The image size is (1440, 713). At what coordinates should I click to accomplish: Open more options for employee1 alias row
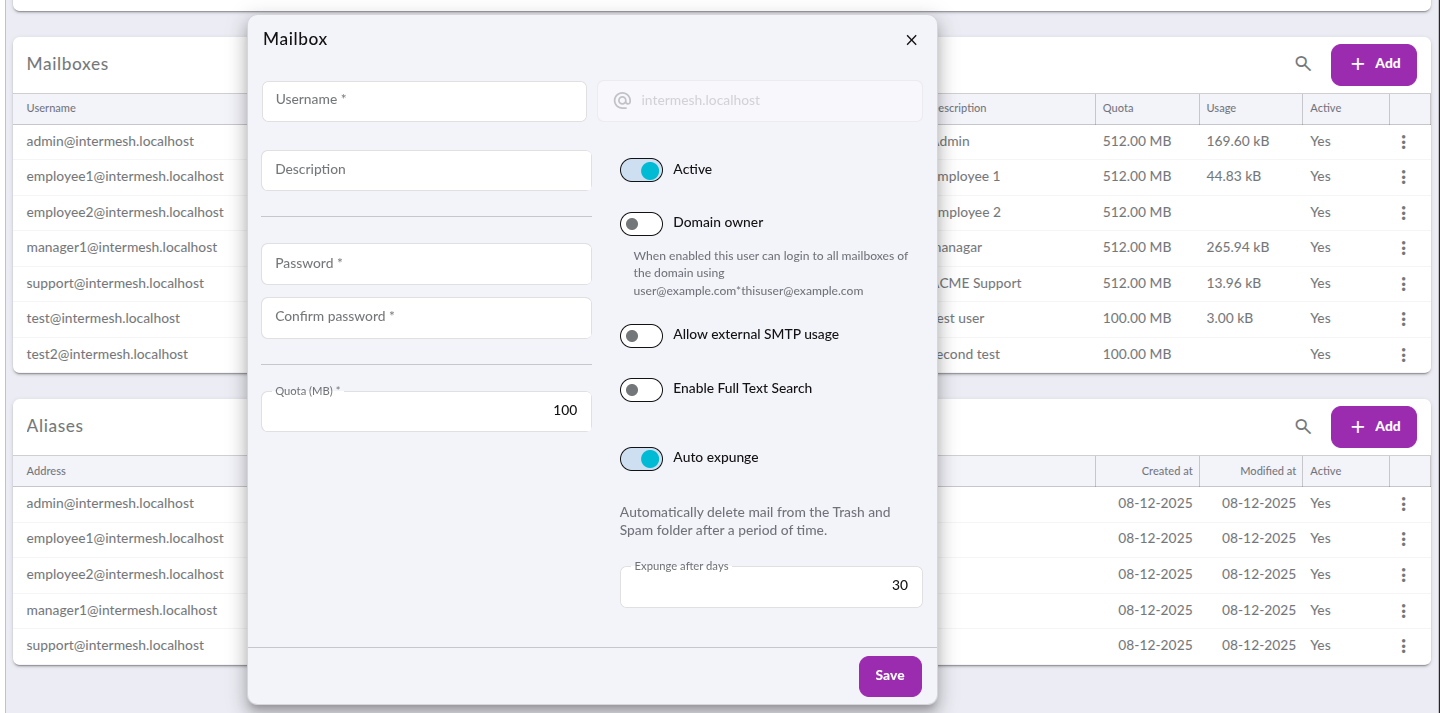1403,539
